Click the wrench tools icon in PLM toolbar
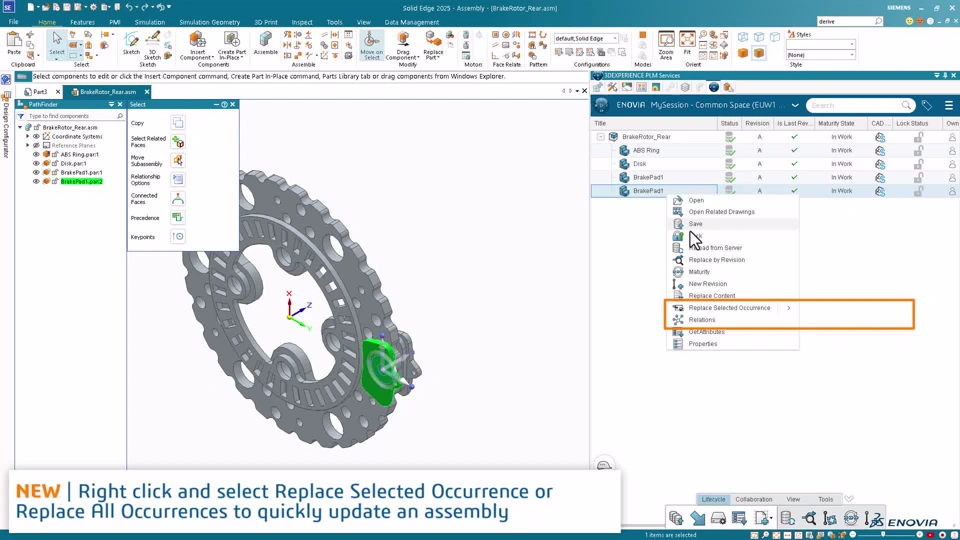 (x=612, y=88)
